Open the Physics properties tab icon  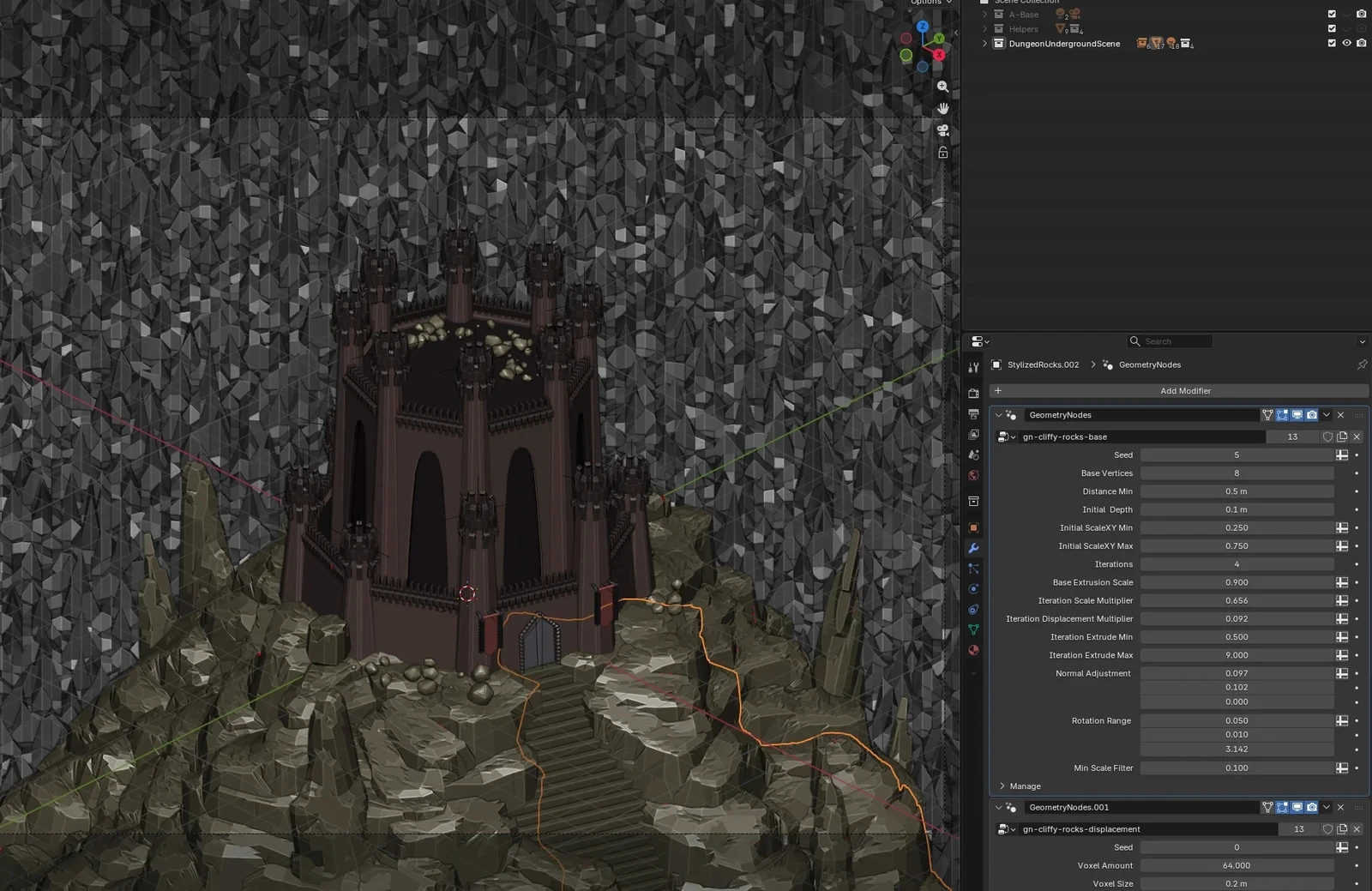[x=973, y=589]
